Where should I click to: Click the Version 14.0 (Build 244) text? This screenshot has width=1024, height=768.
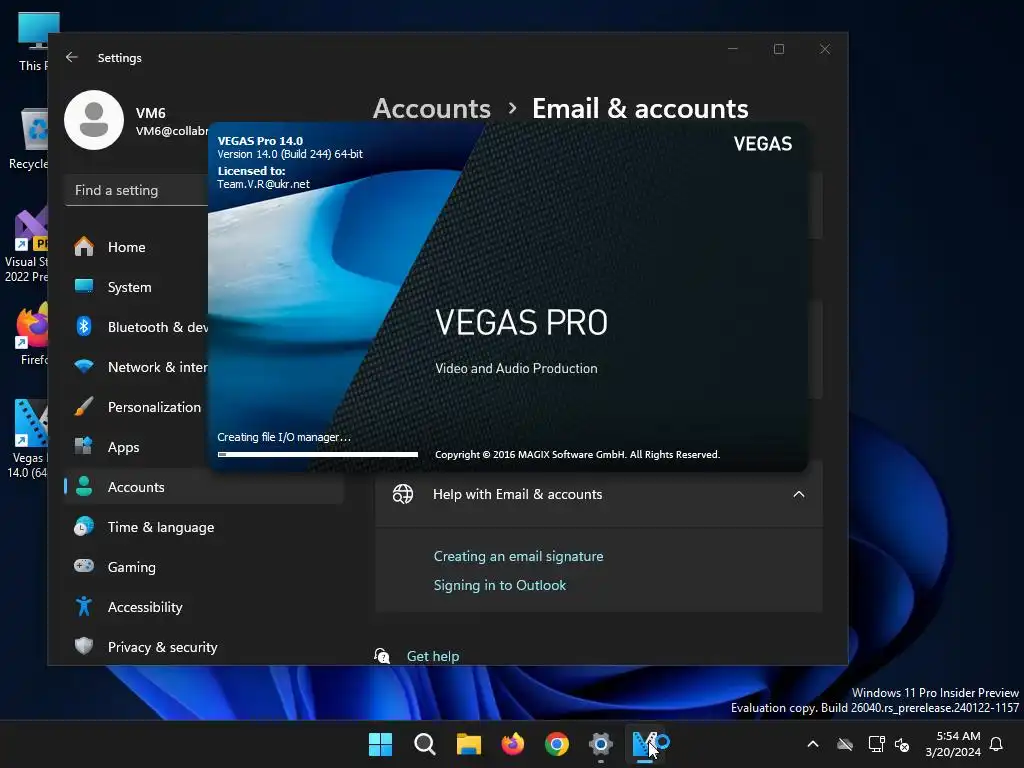pyautogui.click(x=290, y=154)
